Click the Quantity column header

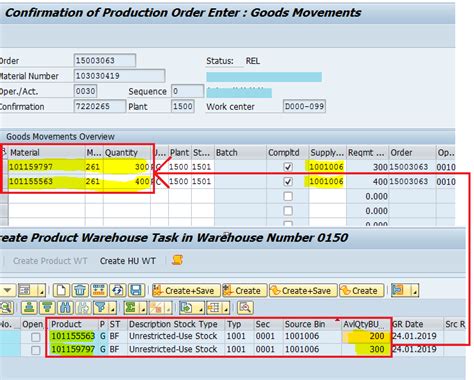(127, 153)
